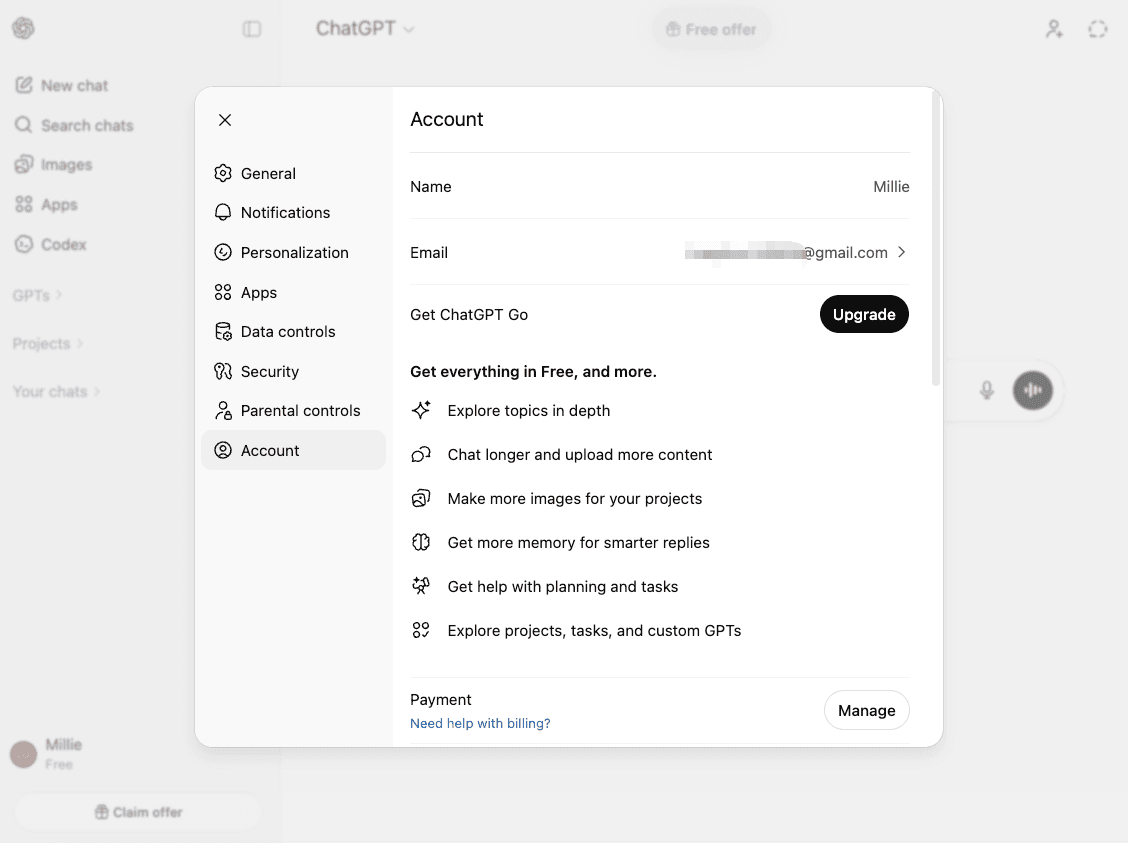The height and width of the screenshot is (843, 1128).
Task: Open Codex from the sidebar
Action: (62, 244)
